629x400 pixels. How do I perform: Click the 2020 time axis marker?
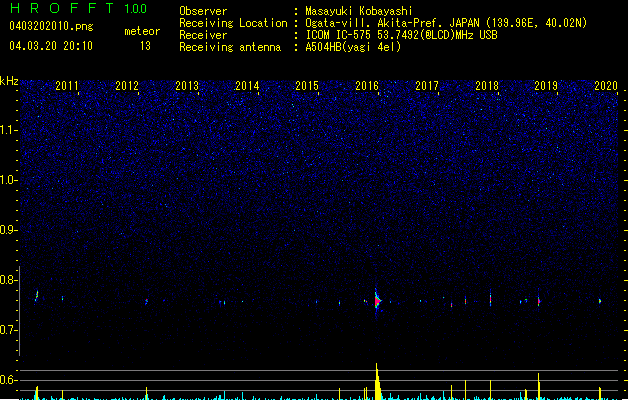[606, 86]
